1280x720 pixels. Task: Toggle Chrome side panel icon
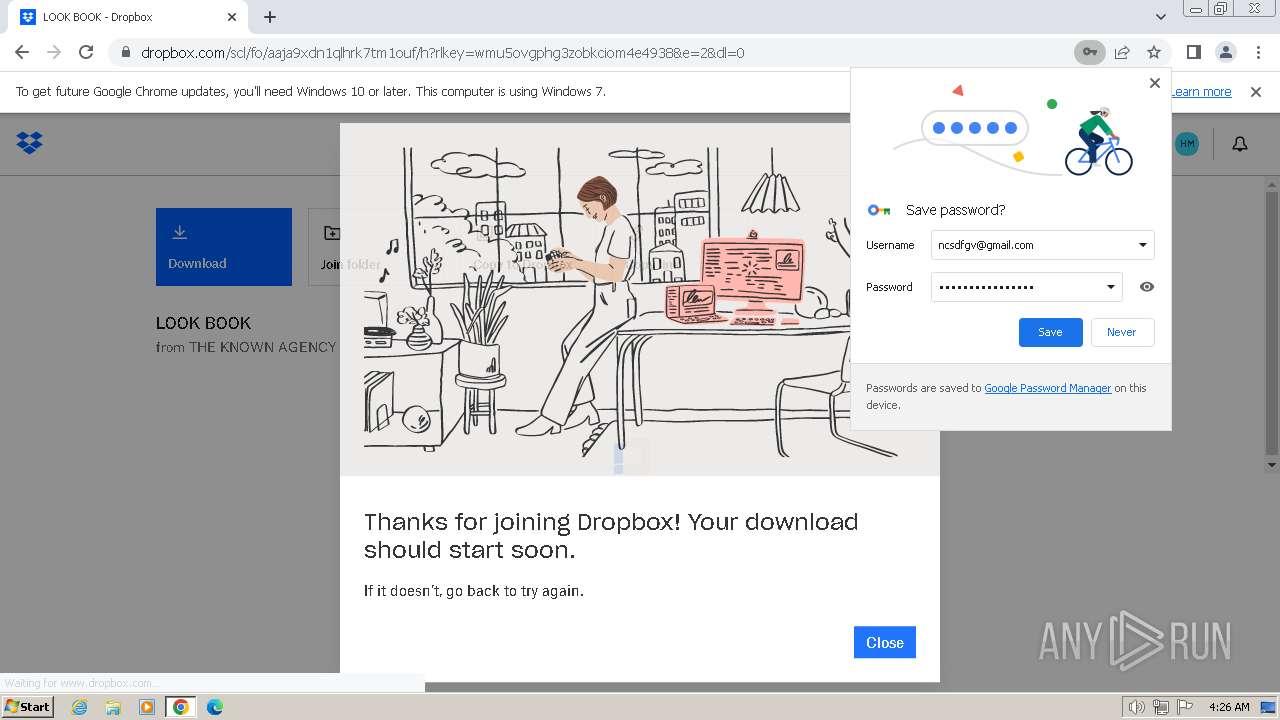(1193, 52)
